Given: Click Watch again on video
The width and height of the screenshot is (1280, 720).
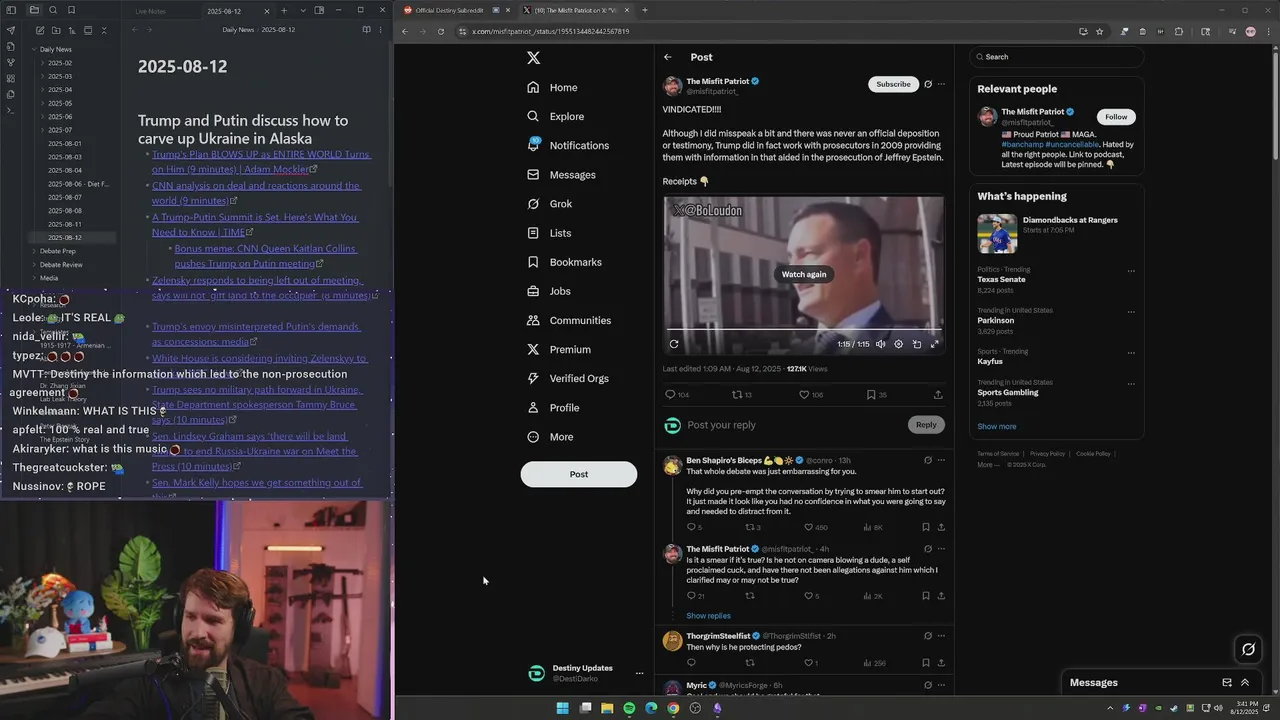Looking at the screenshot, I should pyautogui.click(x=804, y=274).
